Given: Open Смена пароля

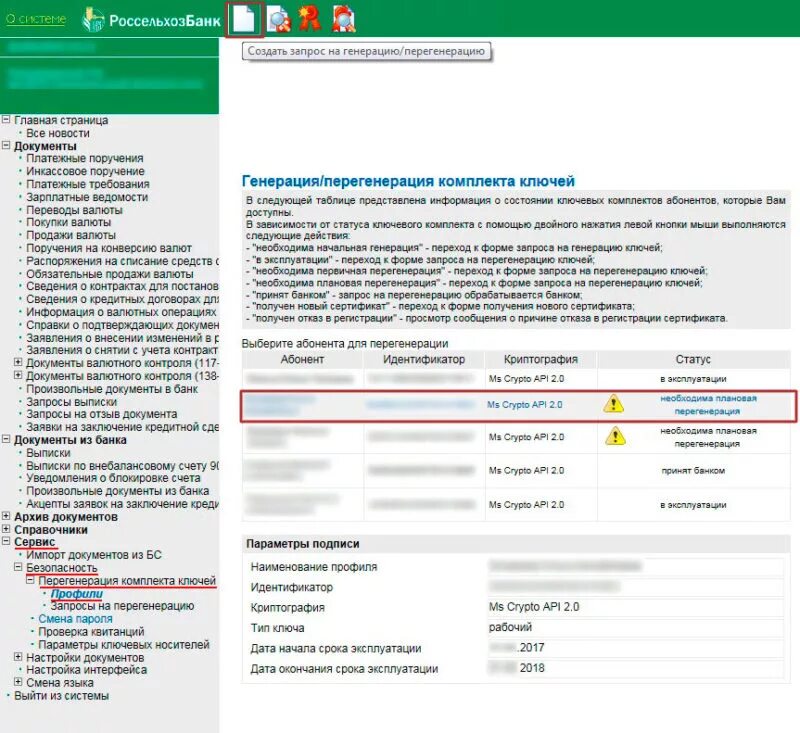Looking at the screenshot, I should (76, 619).
